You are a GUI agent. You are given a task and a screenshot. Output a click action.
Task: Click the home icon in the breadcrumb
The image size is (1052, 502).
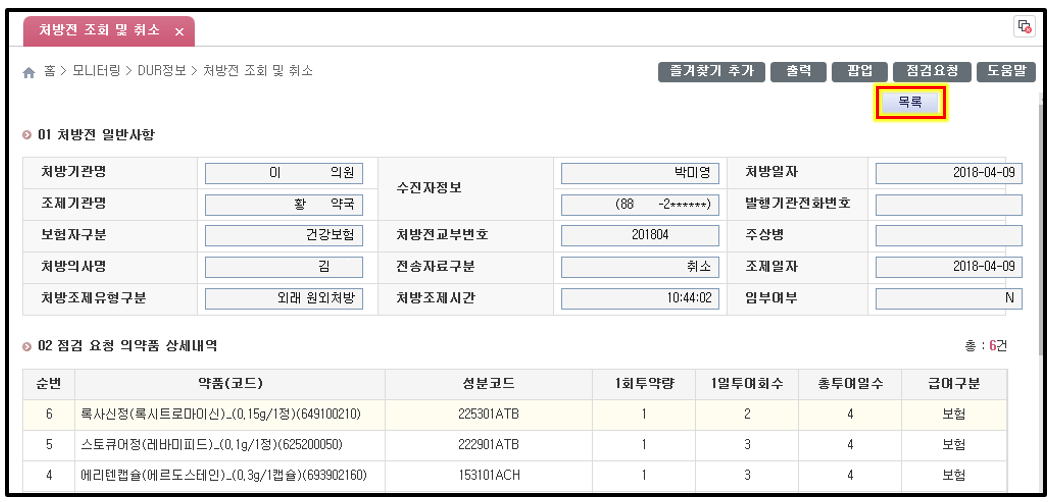(29, 73)
